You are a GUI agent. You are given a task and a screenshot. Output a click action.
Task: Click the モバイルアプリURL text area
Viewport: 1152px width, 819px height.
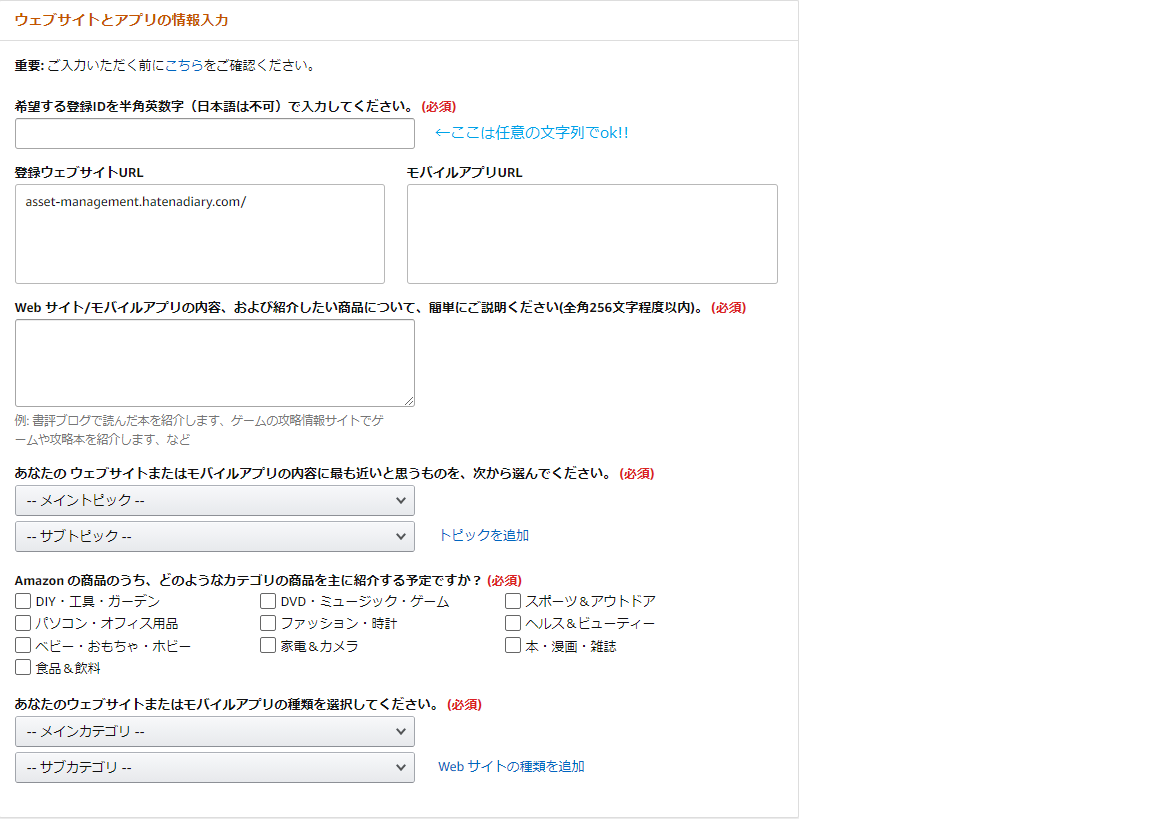pyautogui.click(x=591, y=233)
